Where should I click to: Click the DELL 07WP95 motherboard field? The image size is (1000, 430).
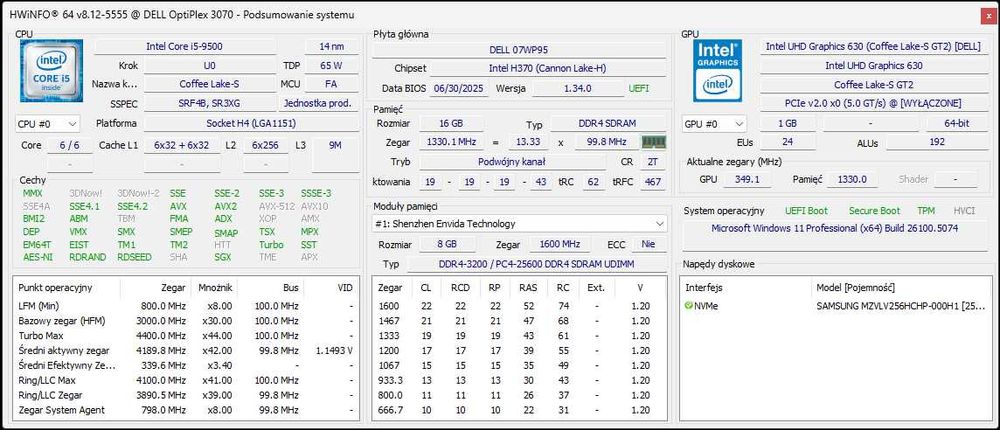[x=518, y=49]
